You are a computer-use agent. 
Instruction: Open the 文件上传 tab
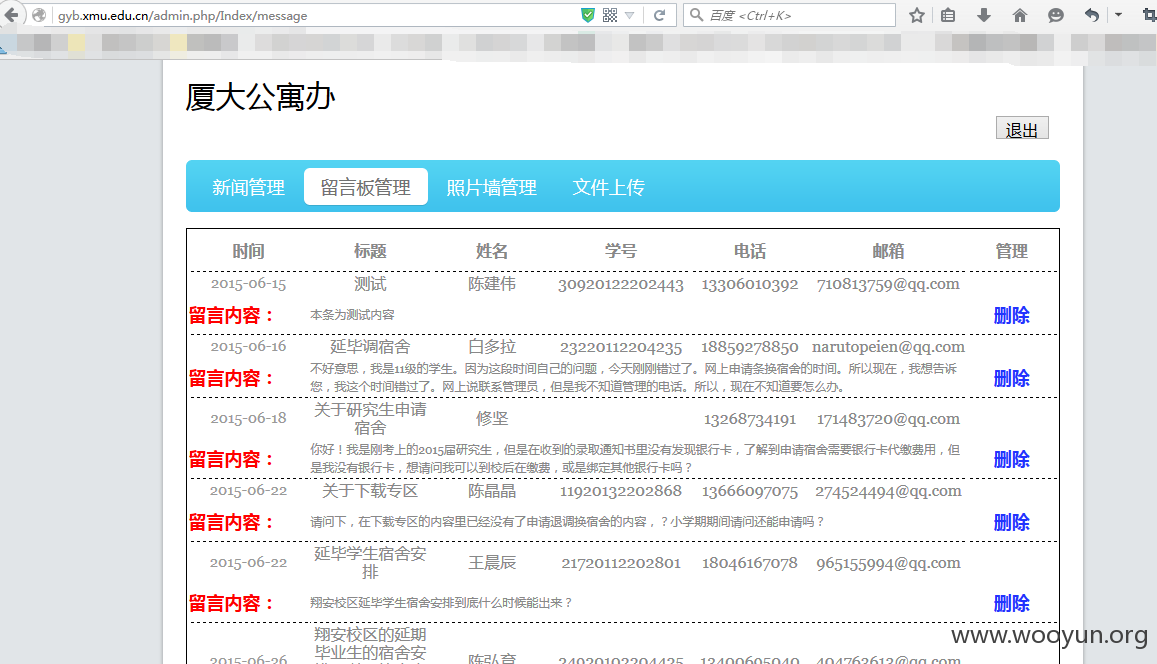tap(609, 187)
